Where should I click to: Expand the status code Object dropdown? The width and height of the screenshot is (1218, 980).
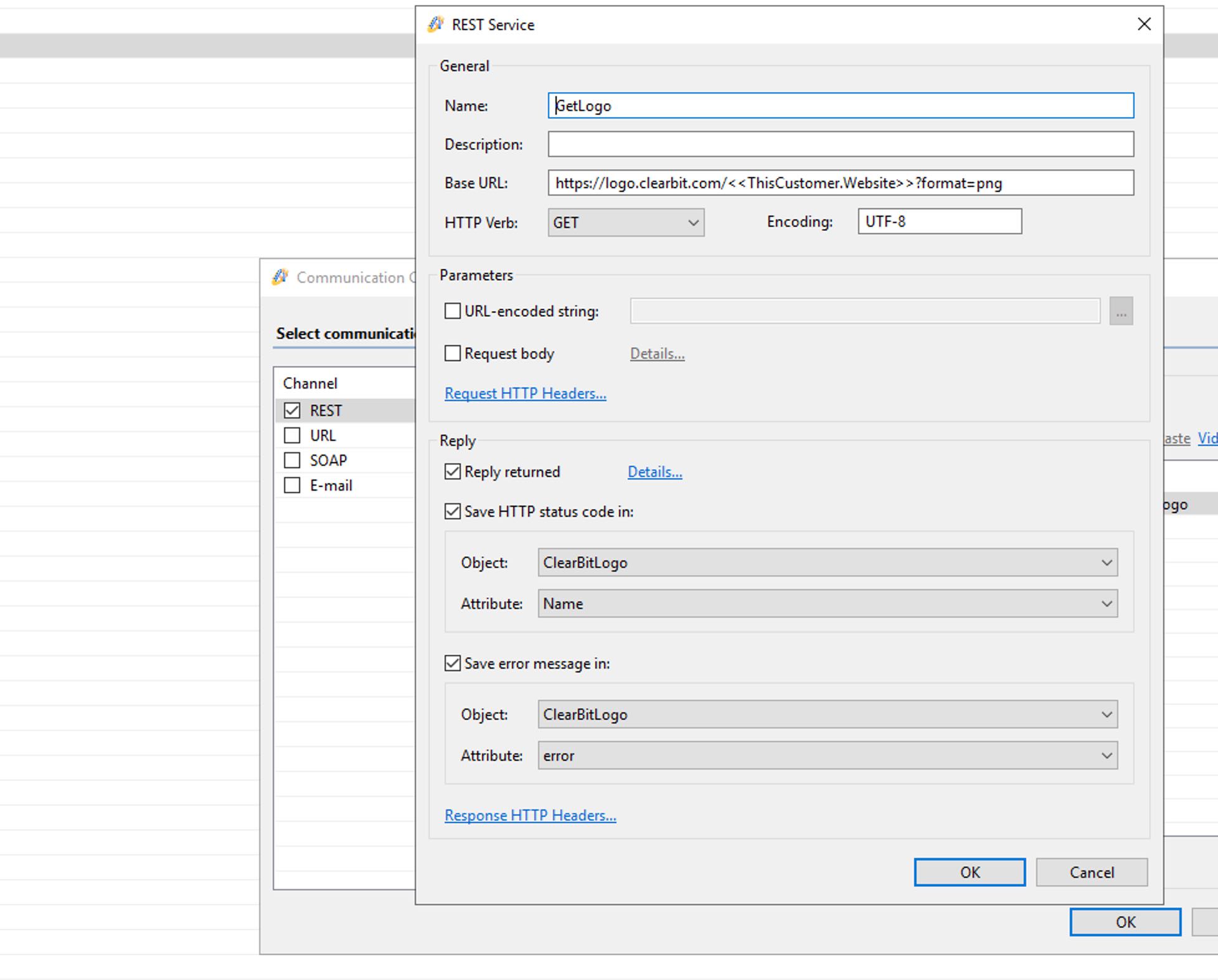(828, 562)
